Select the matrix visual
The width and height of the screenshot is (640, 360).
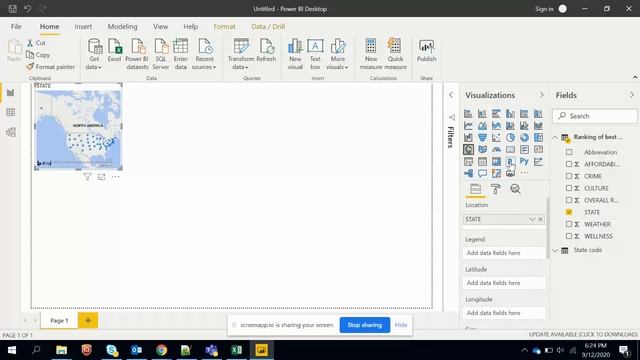point(496,162)
